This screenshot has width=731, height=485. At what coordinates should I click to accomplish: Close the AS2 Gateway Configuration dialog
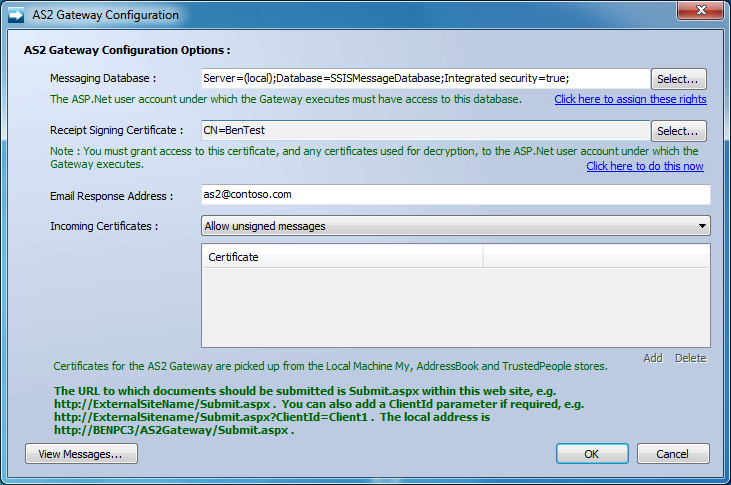(700, 10)
